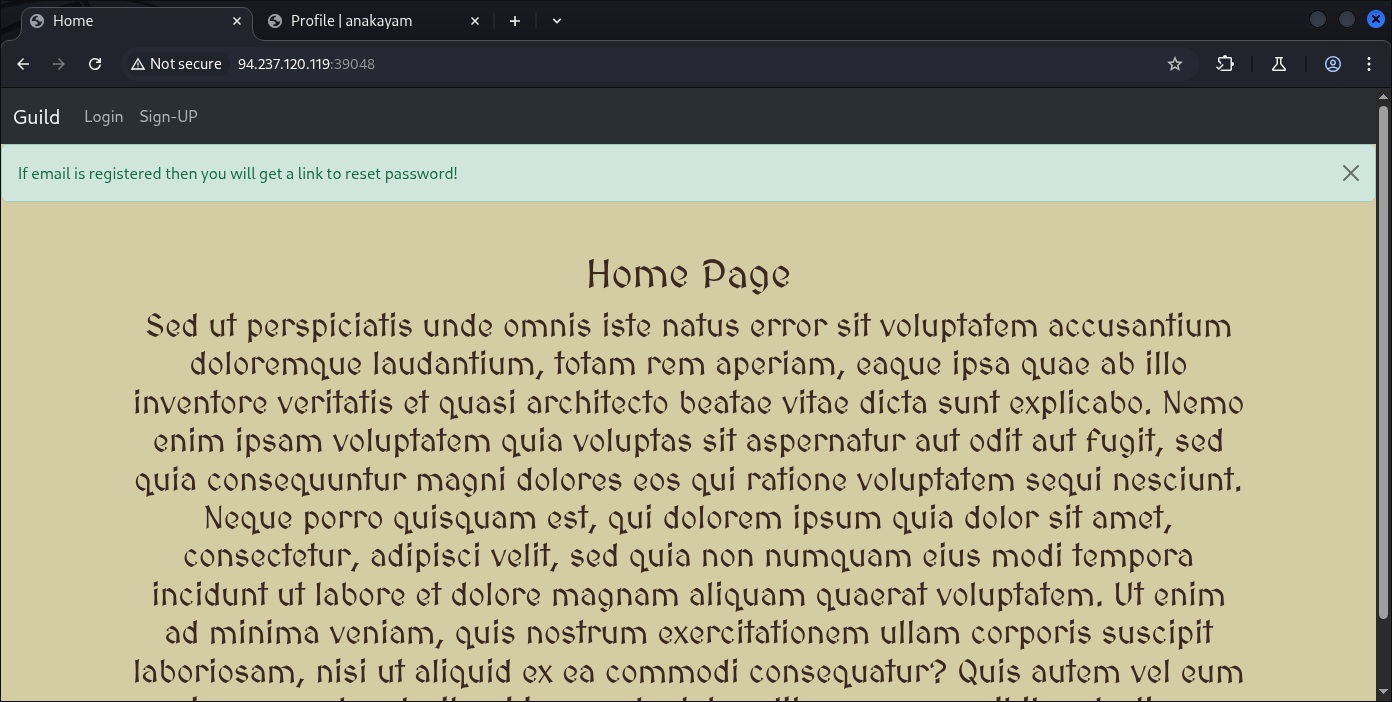Expand the tab search dropdown arrow
This screenshot has width=1392, height=702.
tap(557, 21)
